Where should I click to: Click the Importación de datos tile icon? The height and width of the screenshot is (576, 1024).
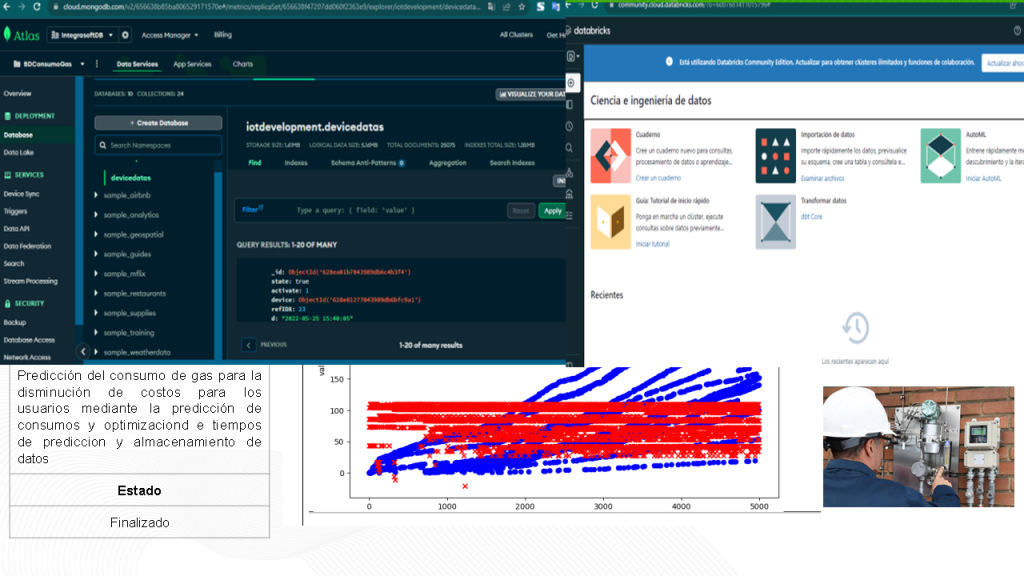775,156
